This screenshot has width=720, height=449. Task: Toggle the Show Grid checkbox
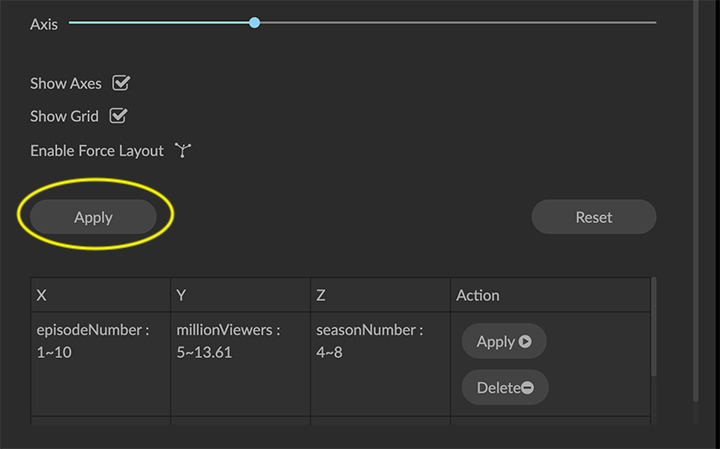click(118, 116)
